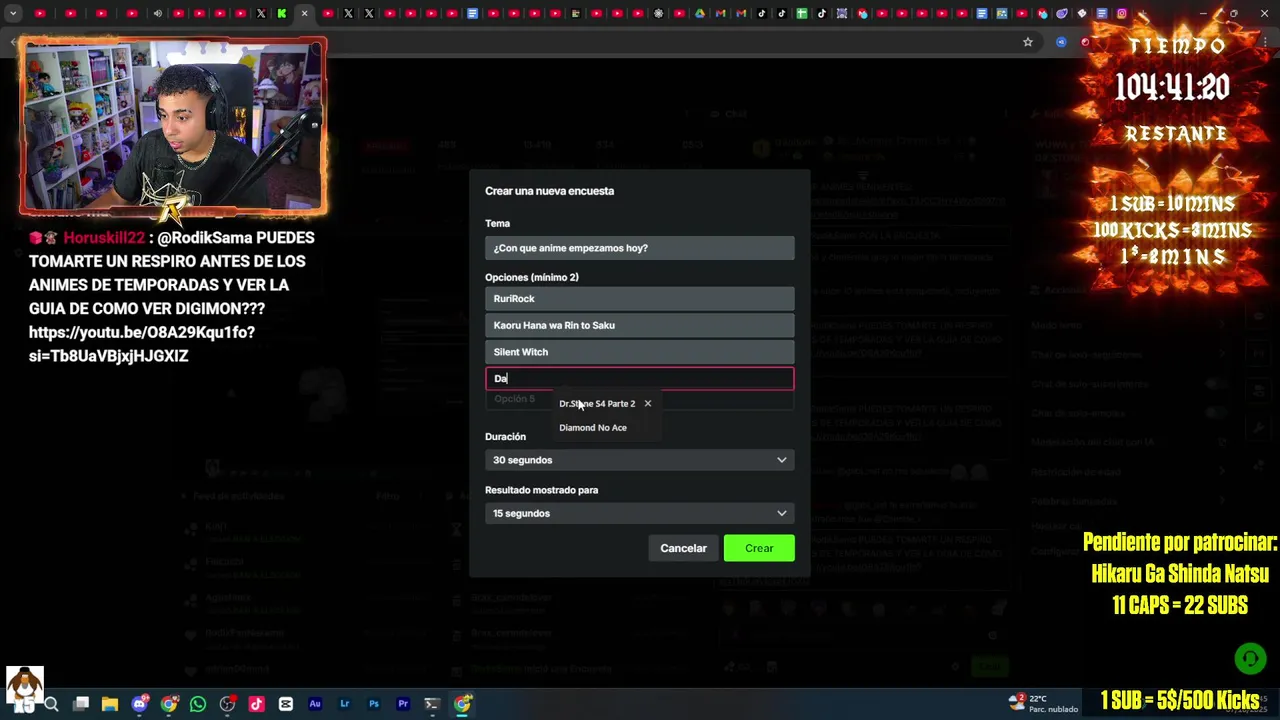The width and height of the screenshot is (1280, 720).
Task: Focus the fourth option field containing Da
Action: click(640, 378)
